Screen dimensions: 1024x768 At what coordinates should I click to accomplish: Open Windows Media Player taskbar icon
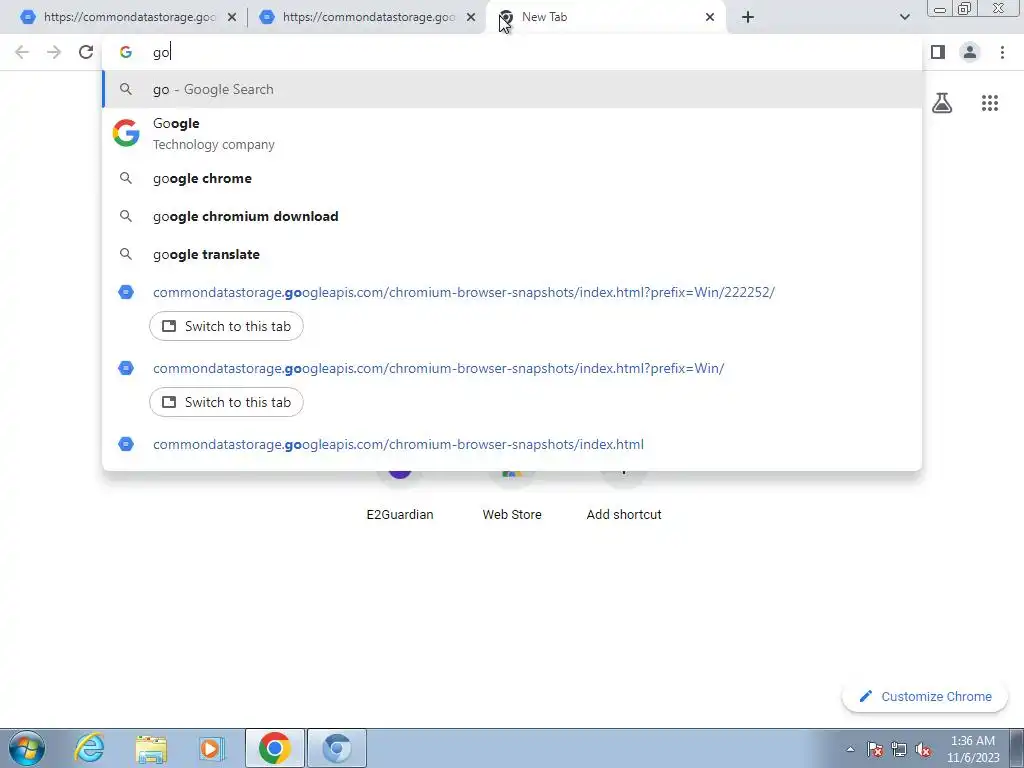pyautogui.click(x=212, y=748)
